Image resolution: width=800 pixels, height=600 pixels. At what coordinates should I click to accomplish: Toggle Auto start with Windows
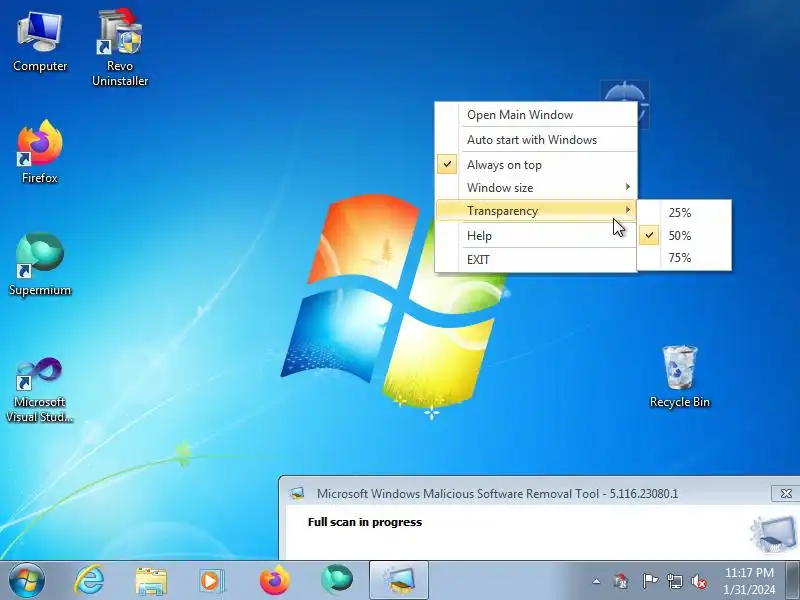(536, 140)
